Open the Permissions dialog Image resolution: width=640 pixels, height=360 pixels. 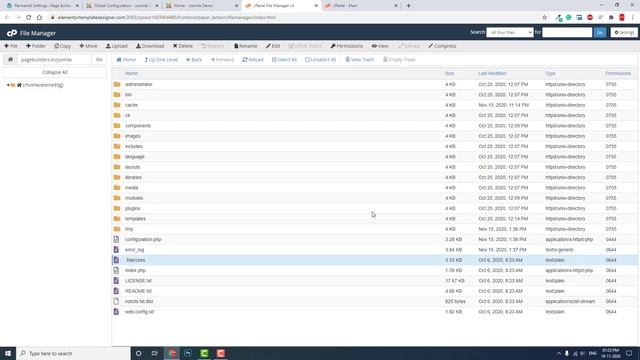347,46
